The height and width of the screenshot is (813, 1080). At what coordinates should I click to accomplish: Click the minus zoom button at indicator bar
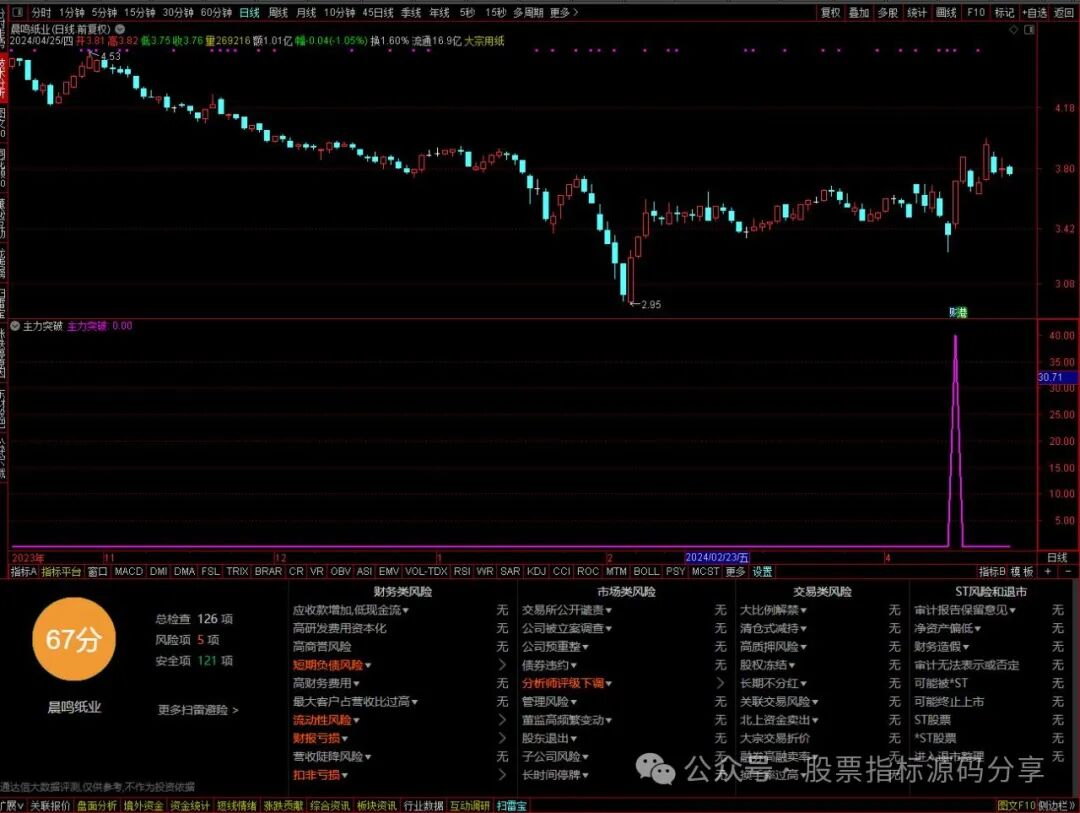point(1069,571)
